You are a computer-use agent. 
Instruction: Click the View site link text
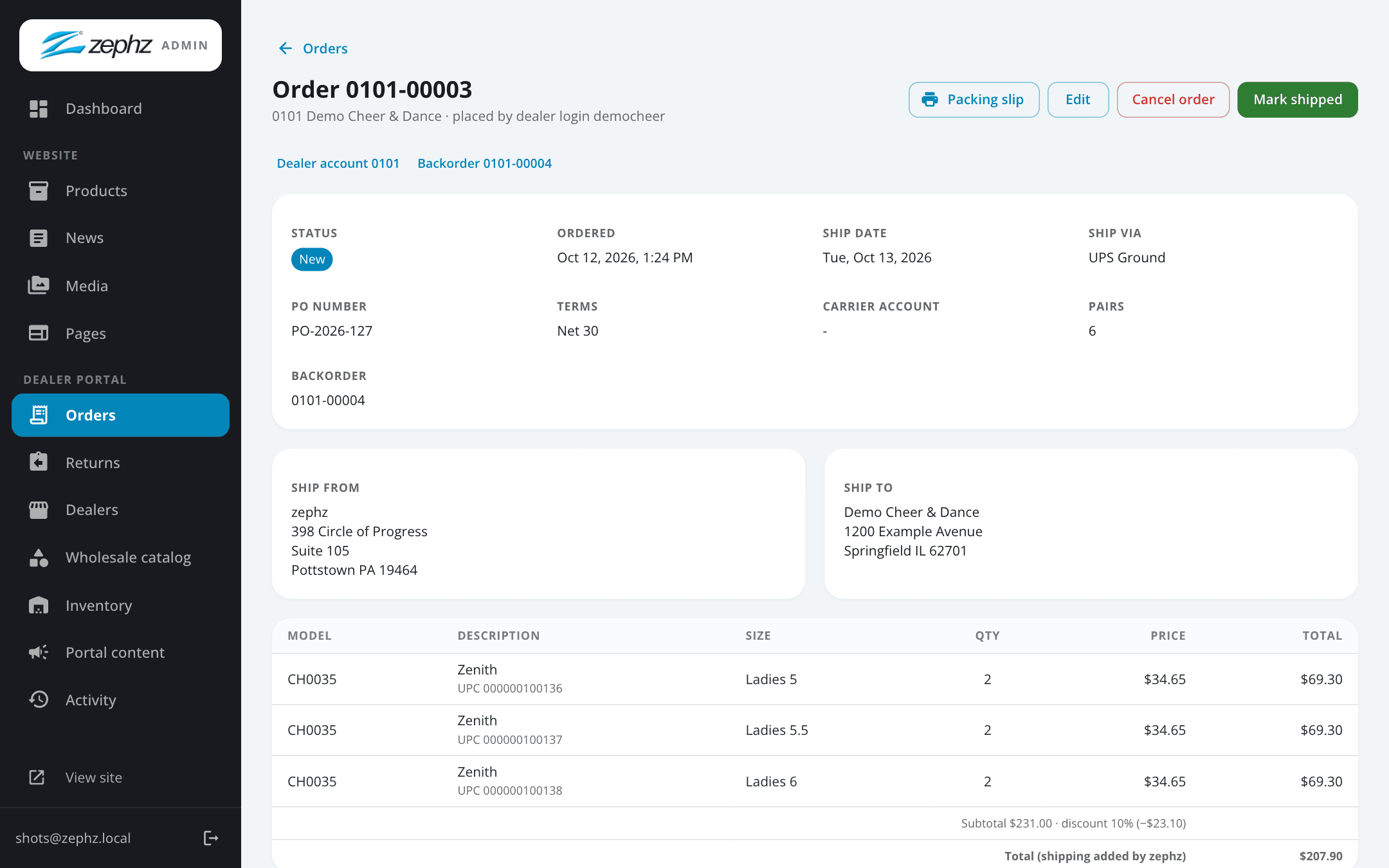(94, 777)
